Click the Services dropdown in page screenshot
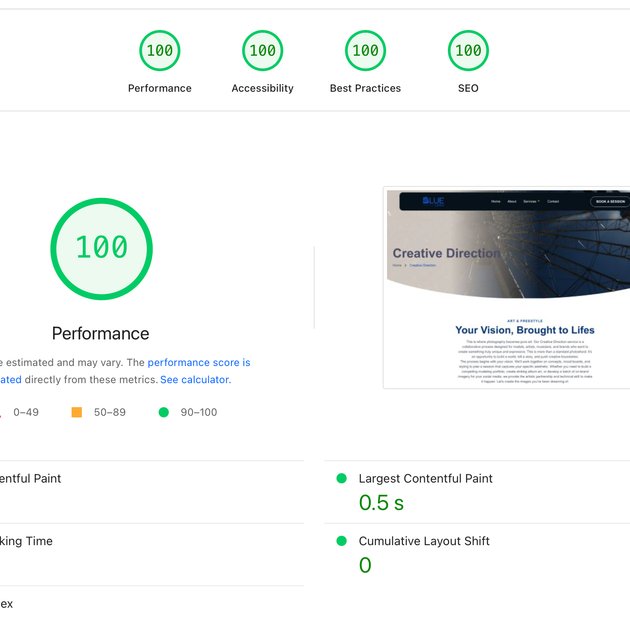The width and height of the screenshot is (630, 630). [x=531, y=201]
